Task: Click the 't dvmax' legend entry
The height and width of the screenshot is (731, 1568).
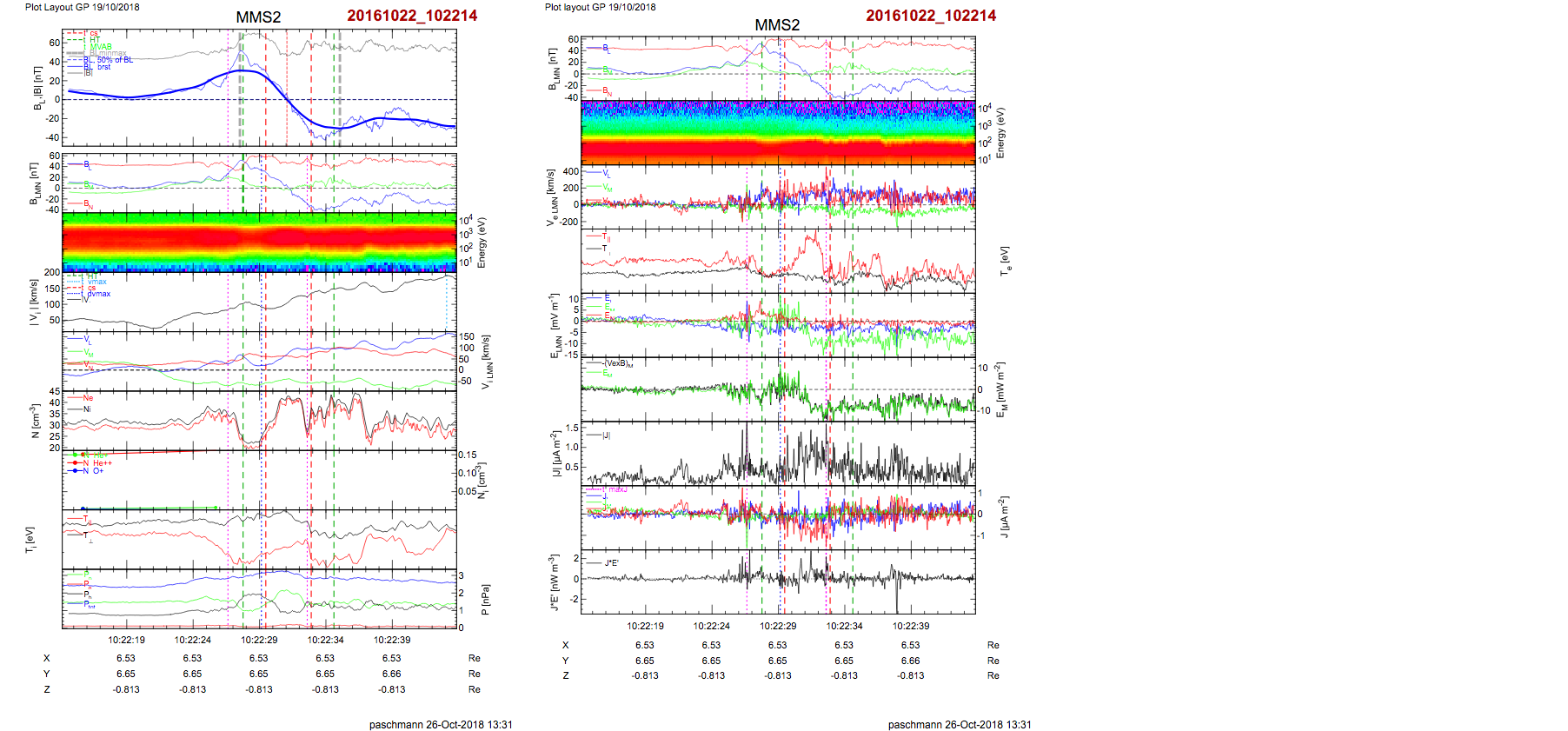Action: click(x=98, y=294)
